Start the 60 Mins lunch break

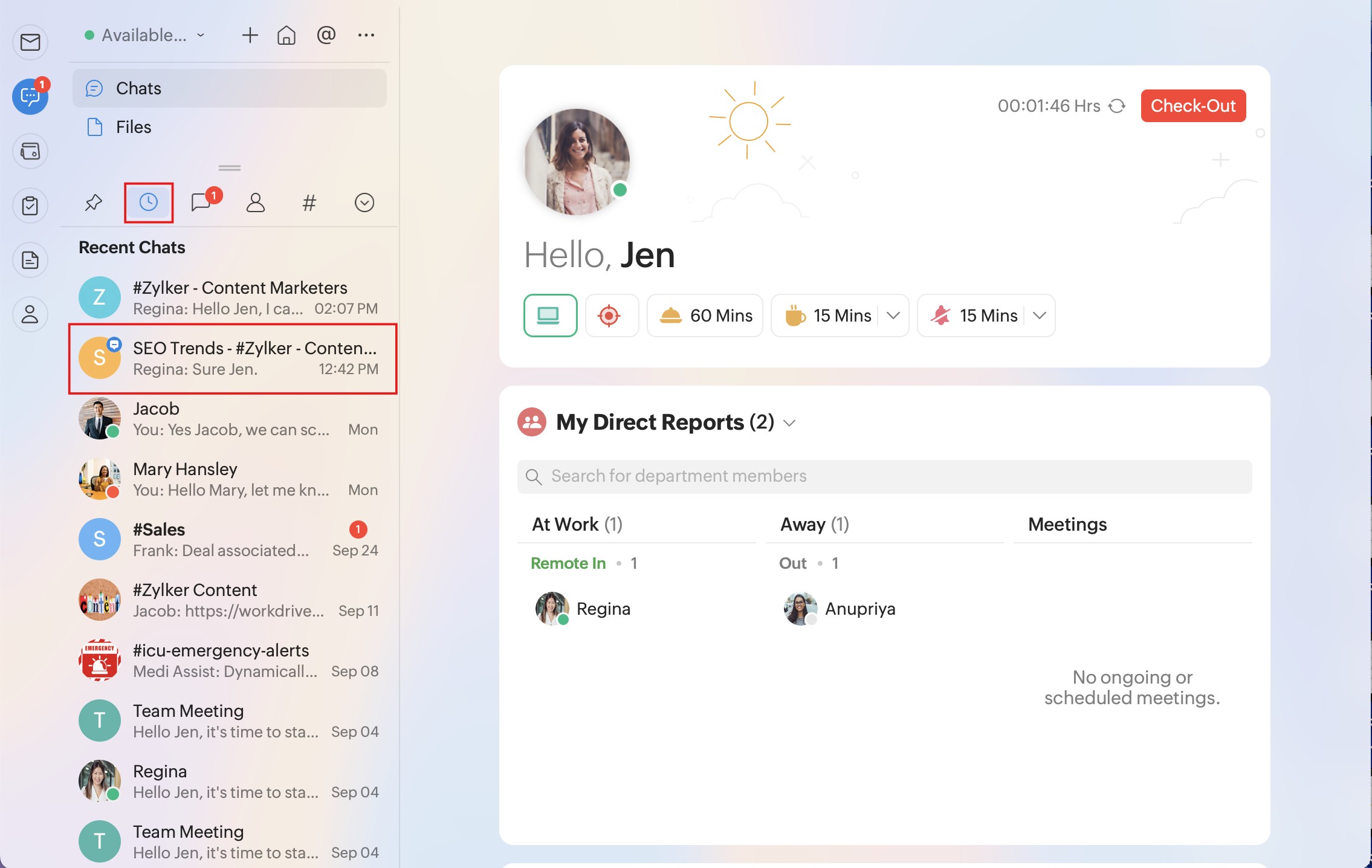pos(705,316)
